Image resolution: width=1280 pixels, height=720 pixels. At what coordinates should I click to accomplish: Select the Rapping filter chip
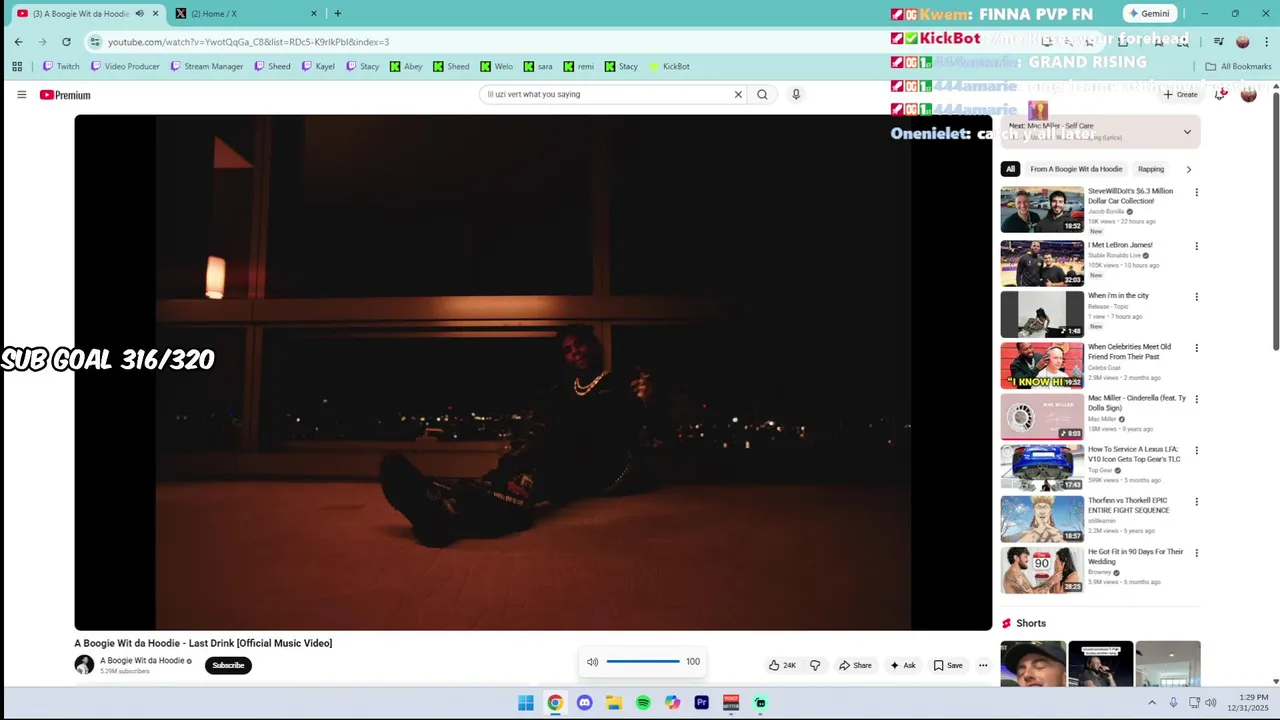1151,169
